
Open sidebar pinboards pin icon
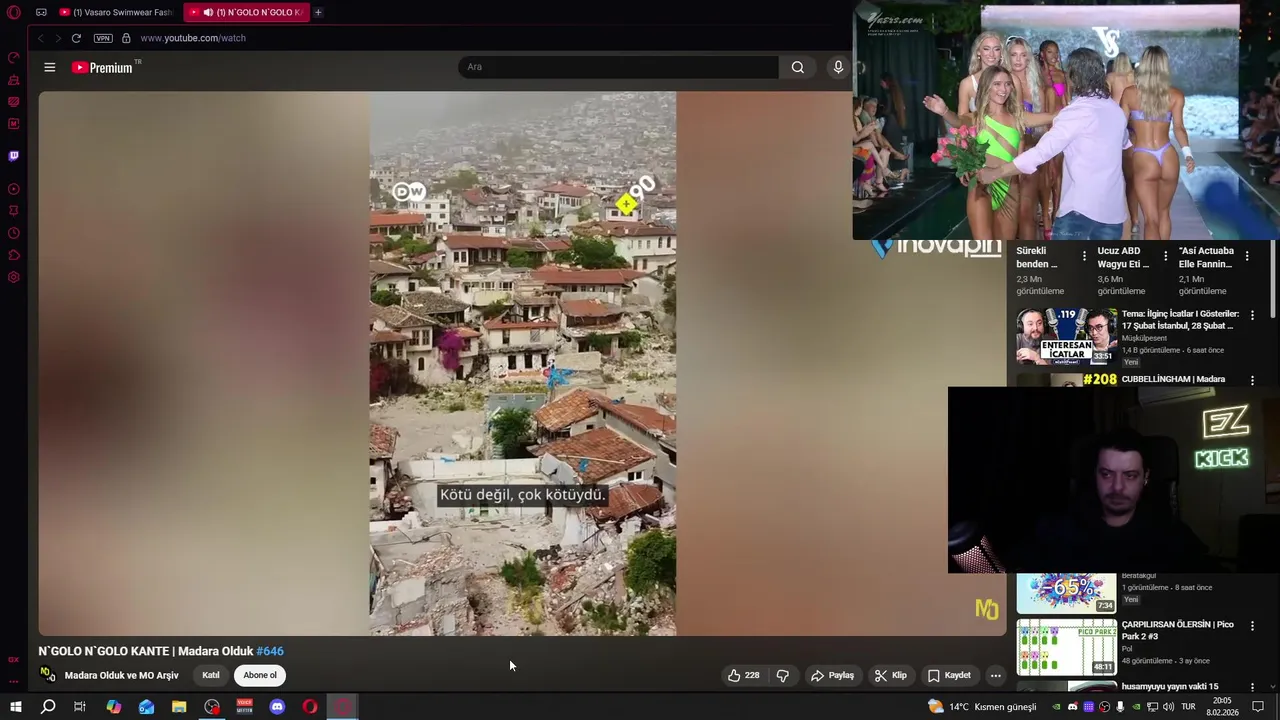[x=14, y=211]
